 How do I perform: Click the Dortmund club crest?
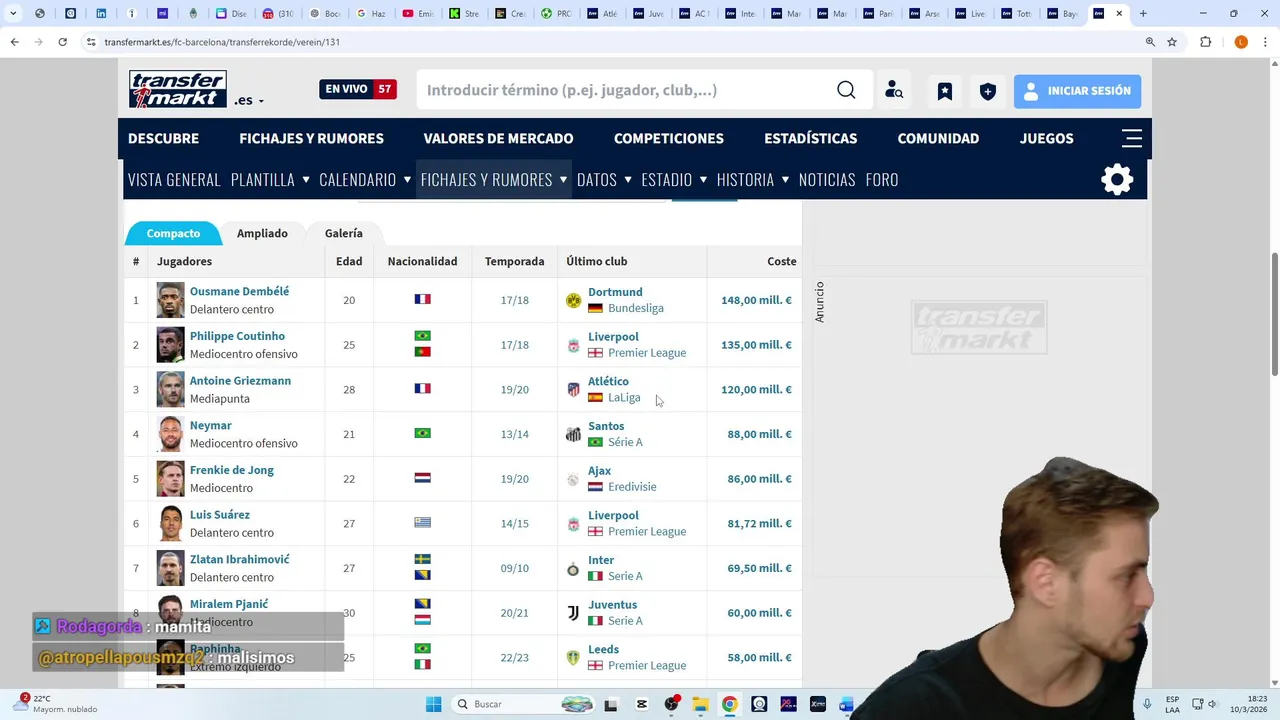click(573, 300)
